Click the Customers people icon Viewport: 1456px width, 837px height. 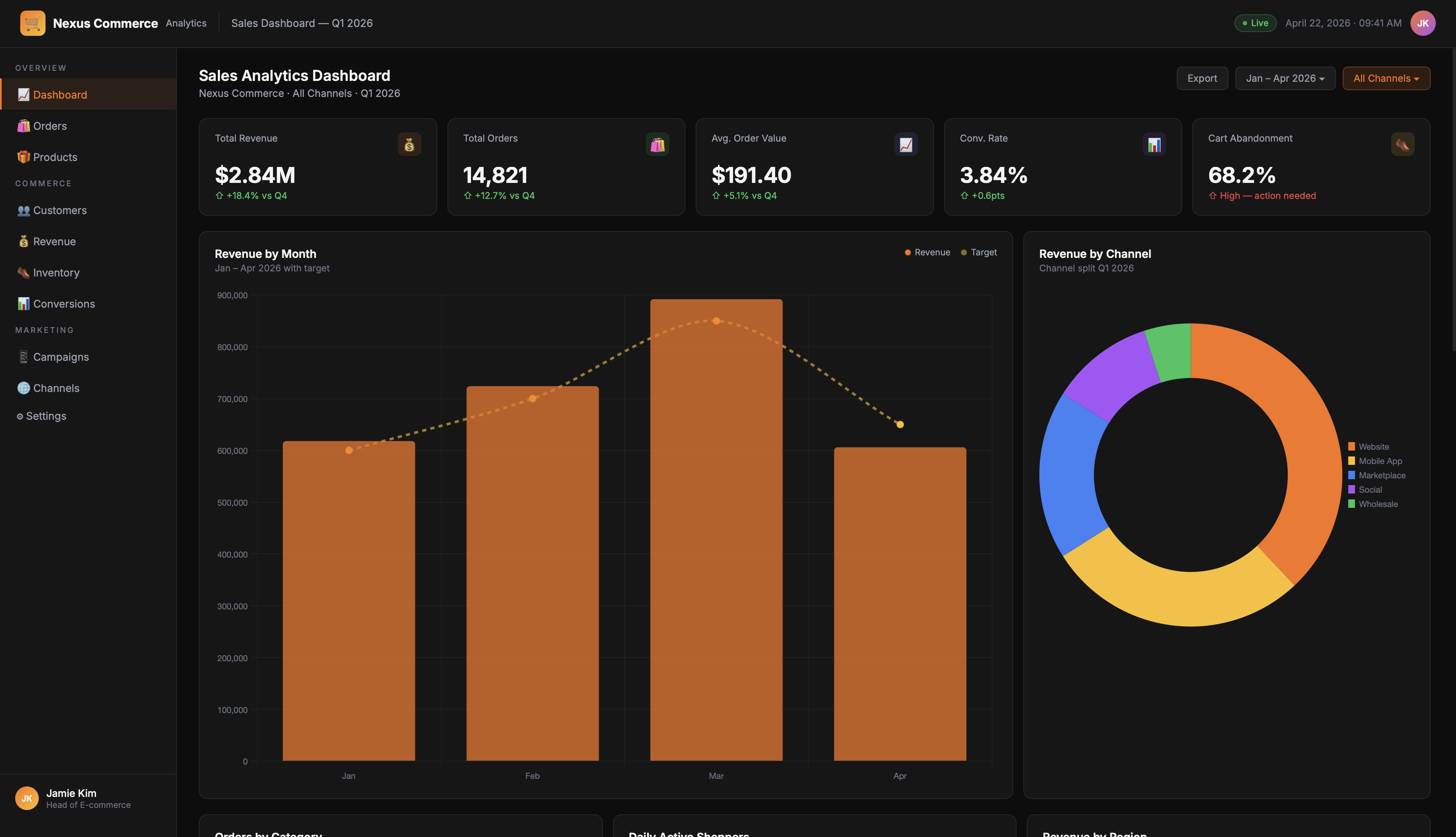pos(24,210)
